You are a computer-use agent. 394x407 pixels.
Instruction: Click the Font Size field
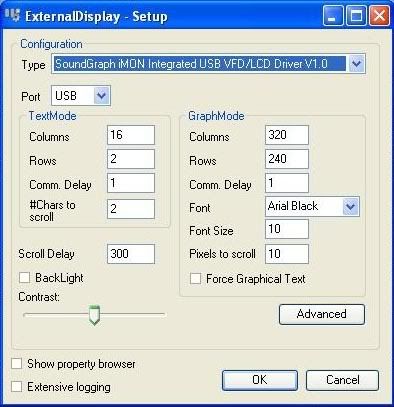[x=287, y=229]
